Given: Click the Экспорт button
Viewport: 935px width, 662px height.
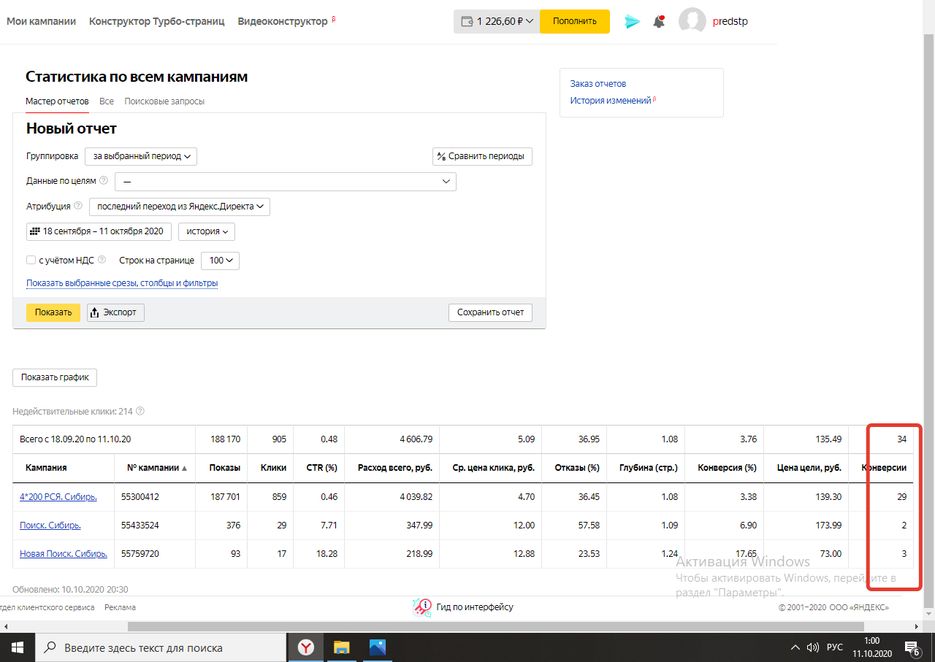Looking at the screenshot, I should click(116, 313).
